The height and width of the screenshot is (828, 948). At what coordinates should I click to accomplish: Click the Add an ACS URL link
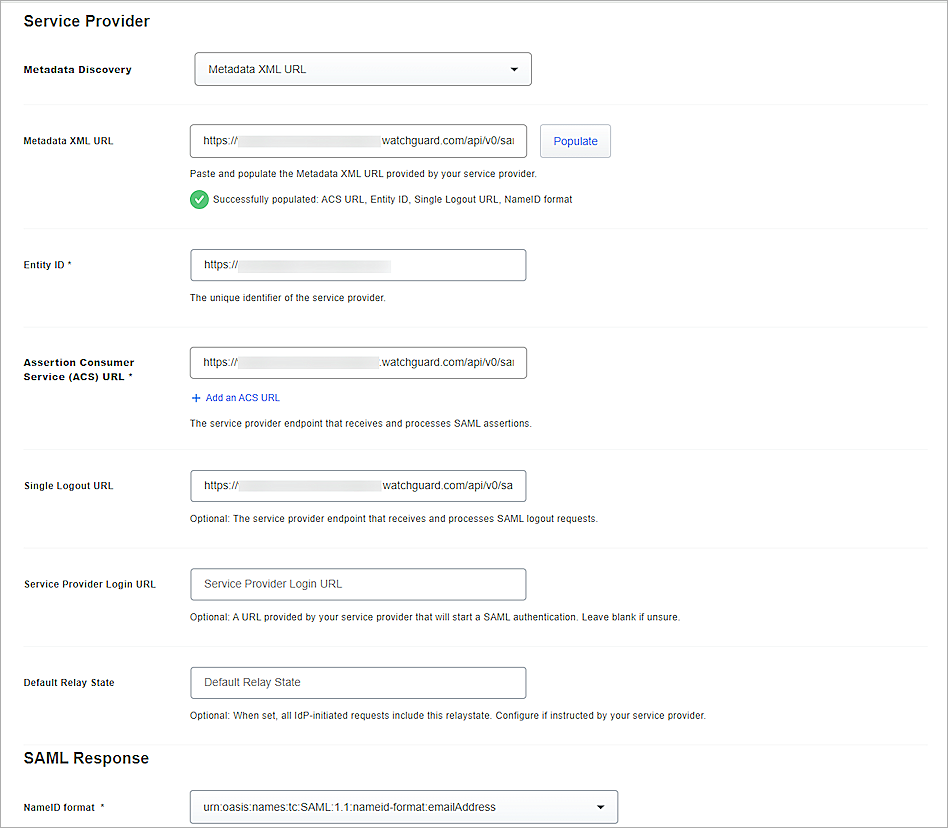(x=241, y=397)
